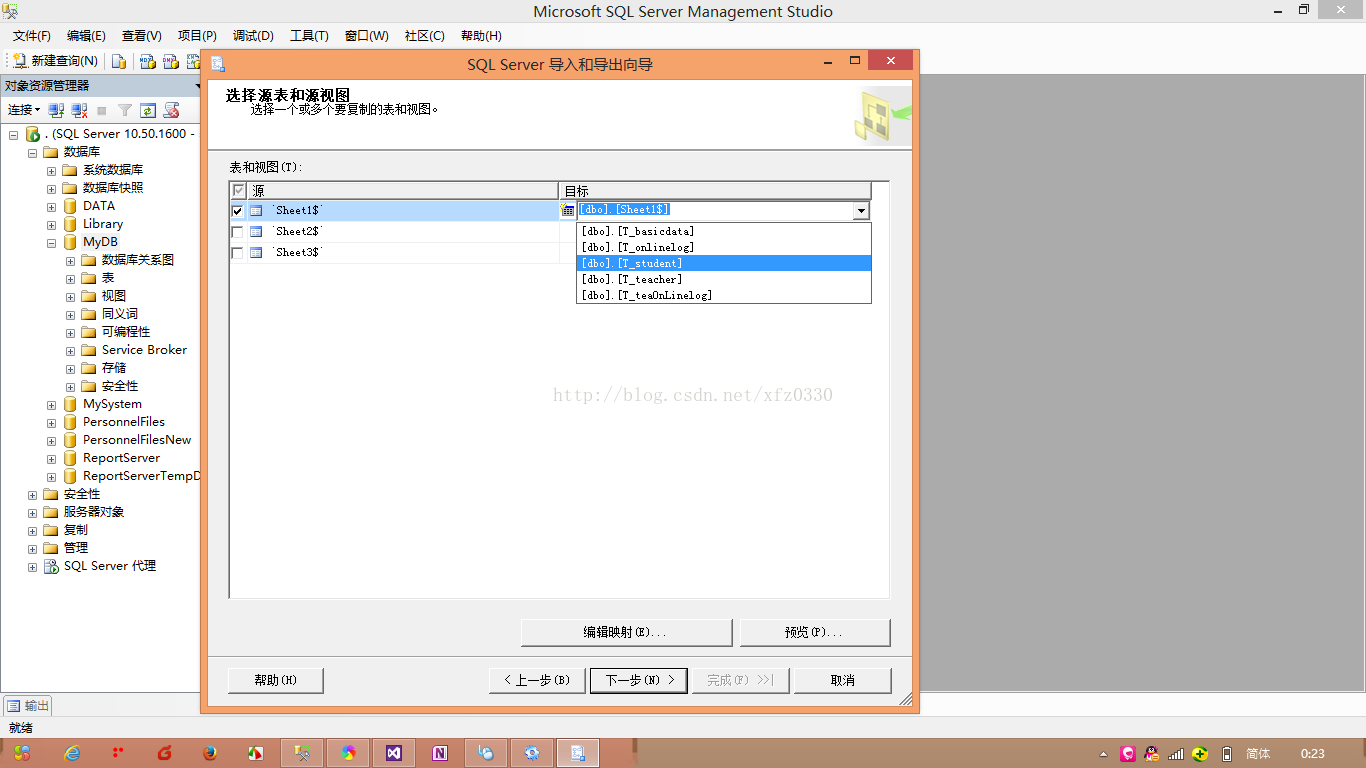Screen dimensions: 1366x768
Task: Click the 预览(P)... button
Action: [814, 633]
